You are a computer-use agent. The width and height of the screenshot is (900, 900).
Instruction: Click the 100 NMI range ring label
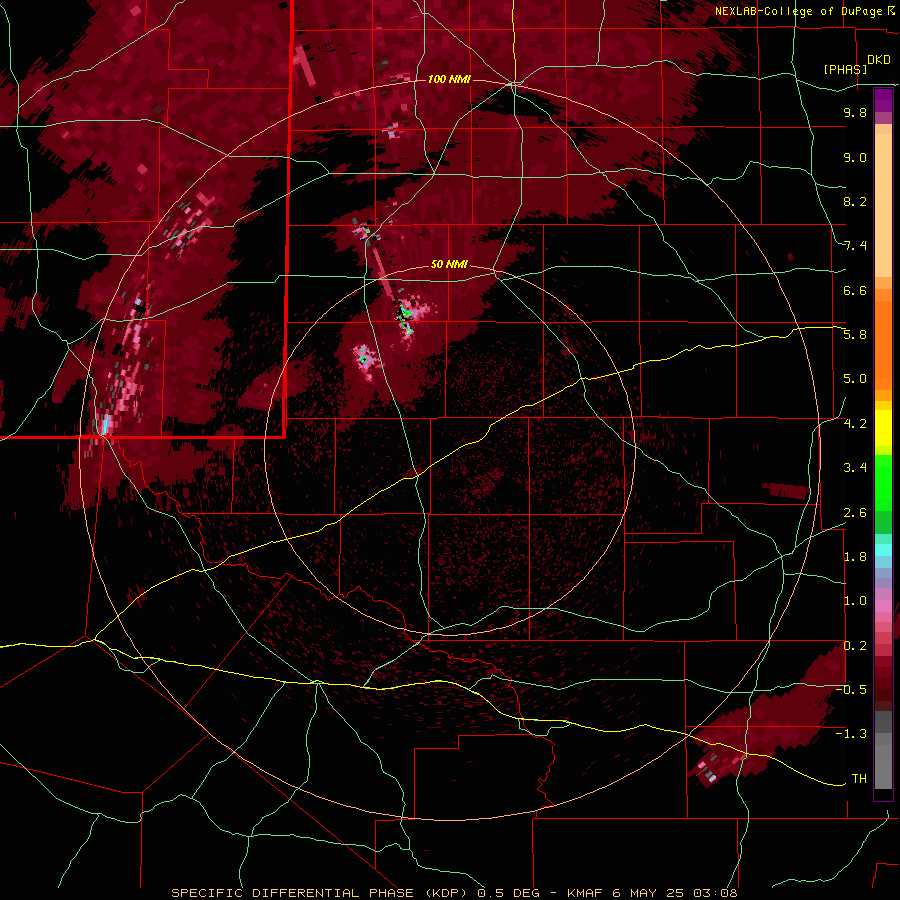click(x=449, y=79)
